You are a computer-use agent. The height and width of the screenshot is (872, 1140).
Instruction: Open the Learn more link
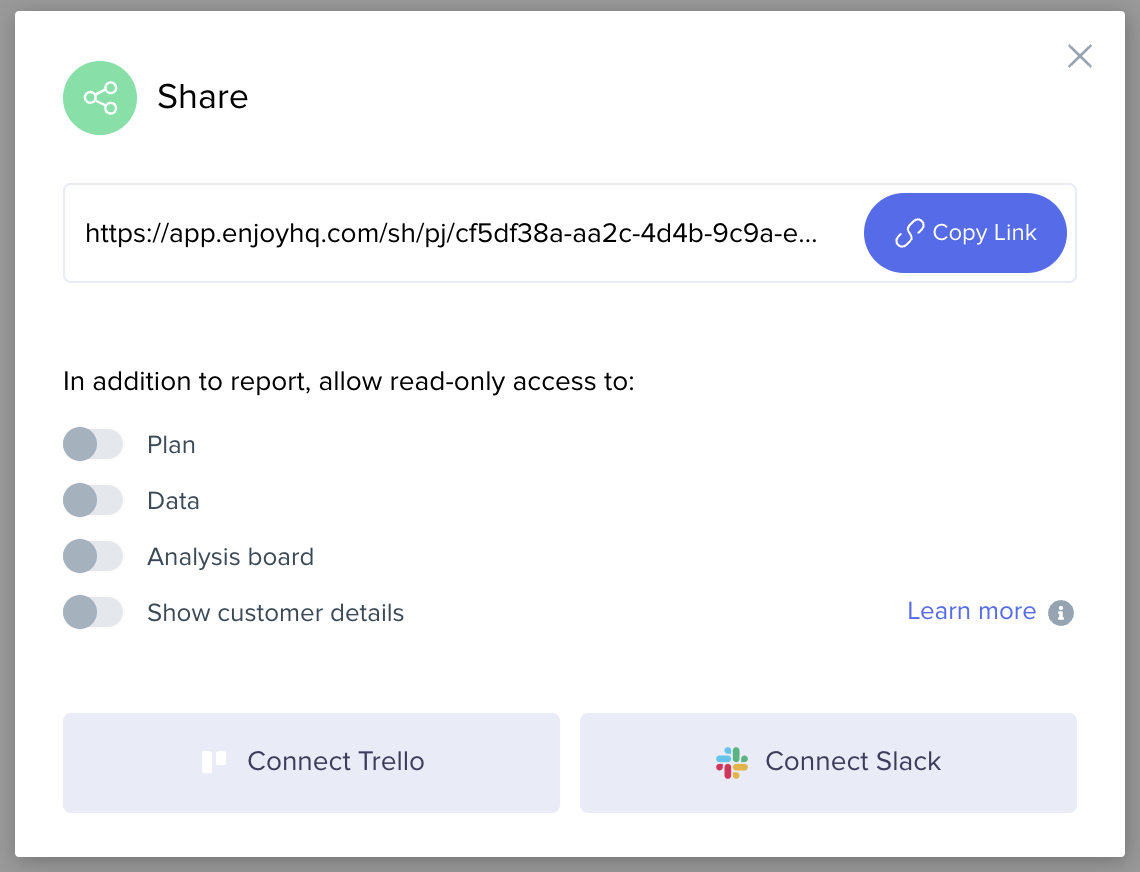pos(971,612)
